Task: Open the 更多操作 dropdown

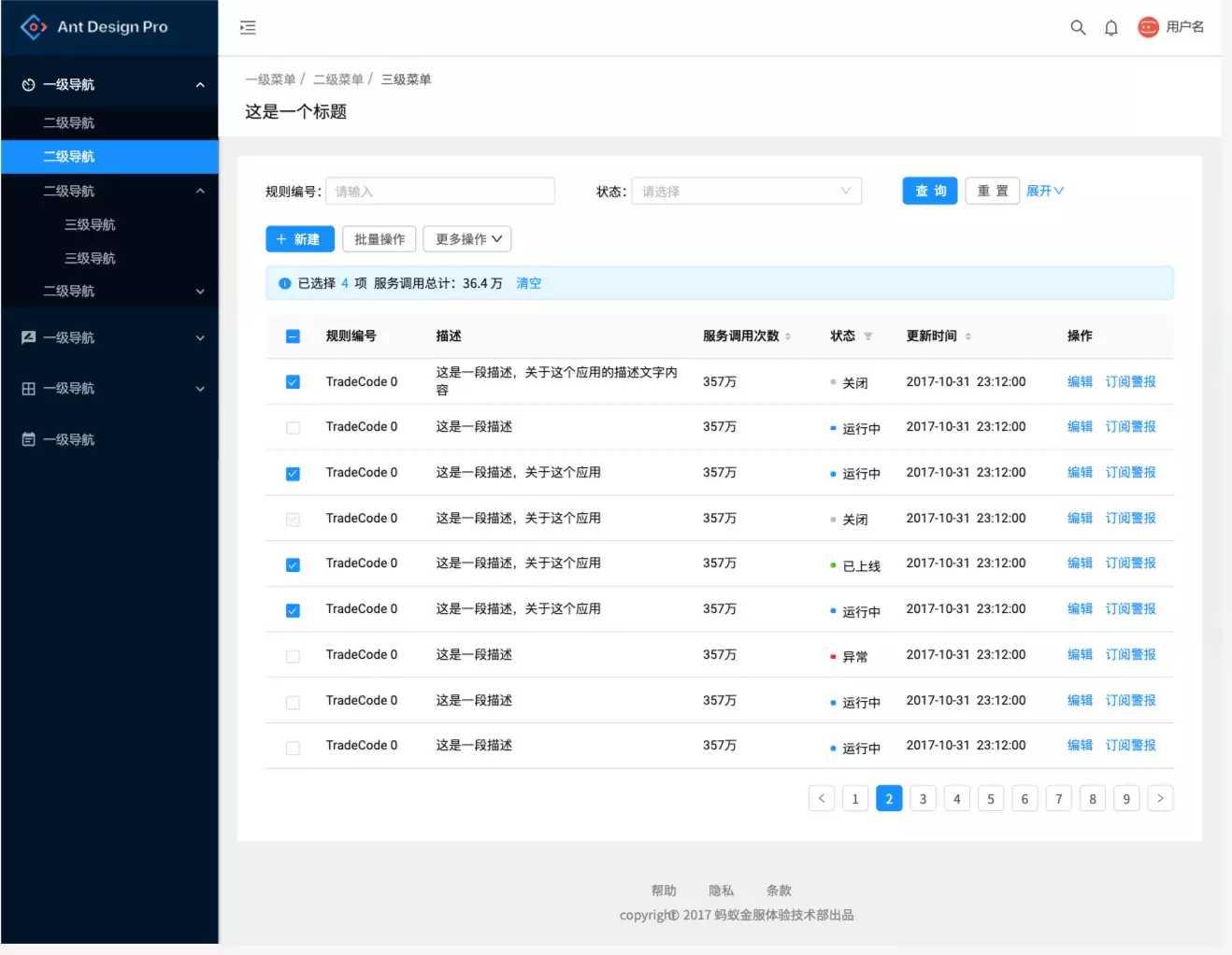Action: 466,238
